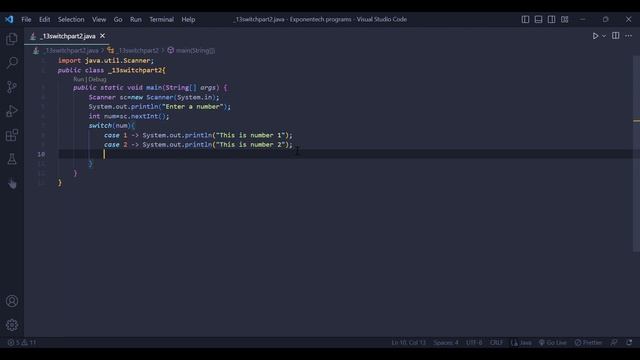Change encoding via UTF-8 status
The image size is (640, 360).
474,342
